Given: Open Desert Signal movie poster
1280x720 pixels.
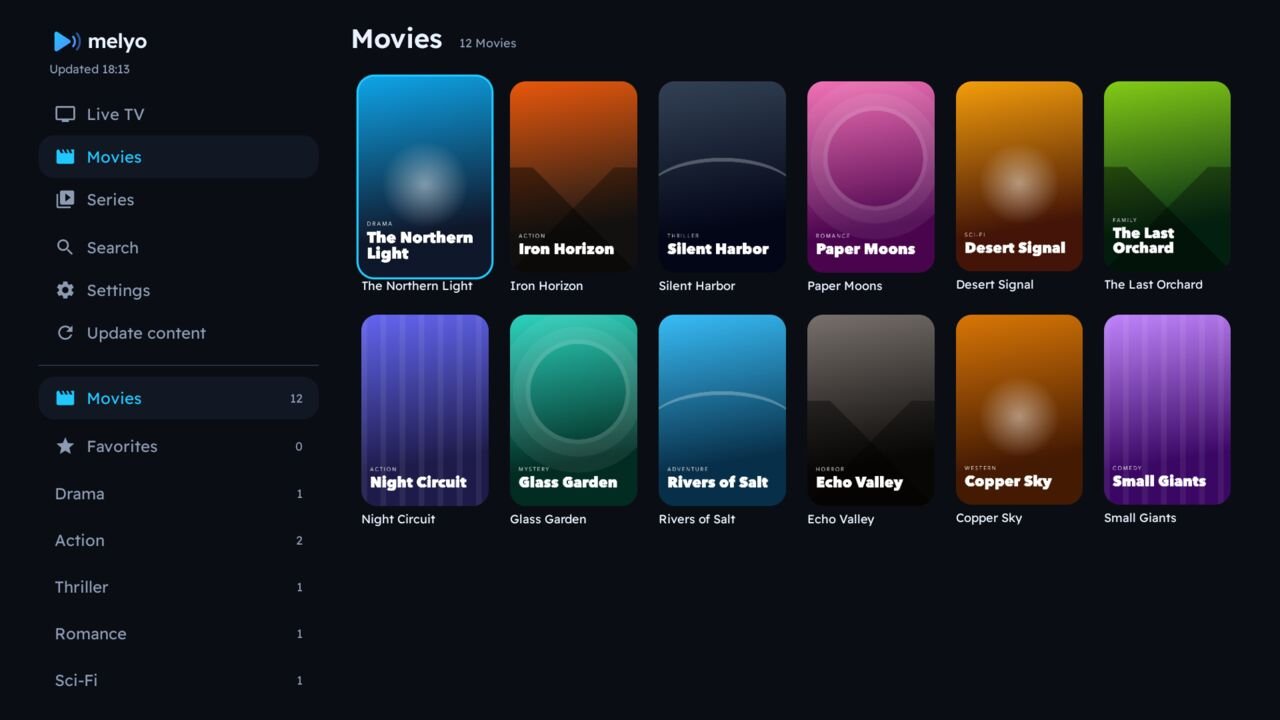Looking at the screenshot, I should tap(1019, 176).
